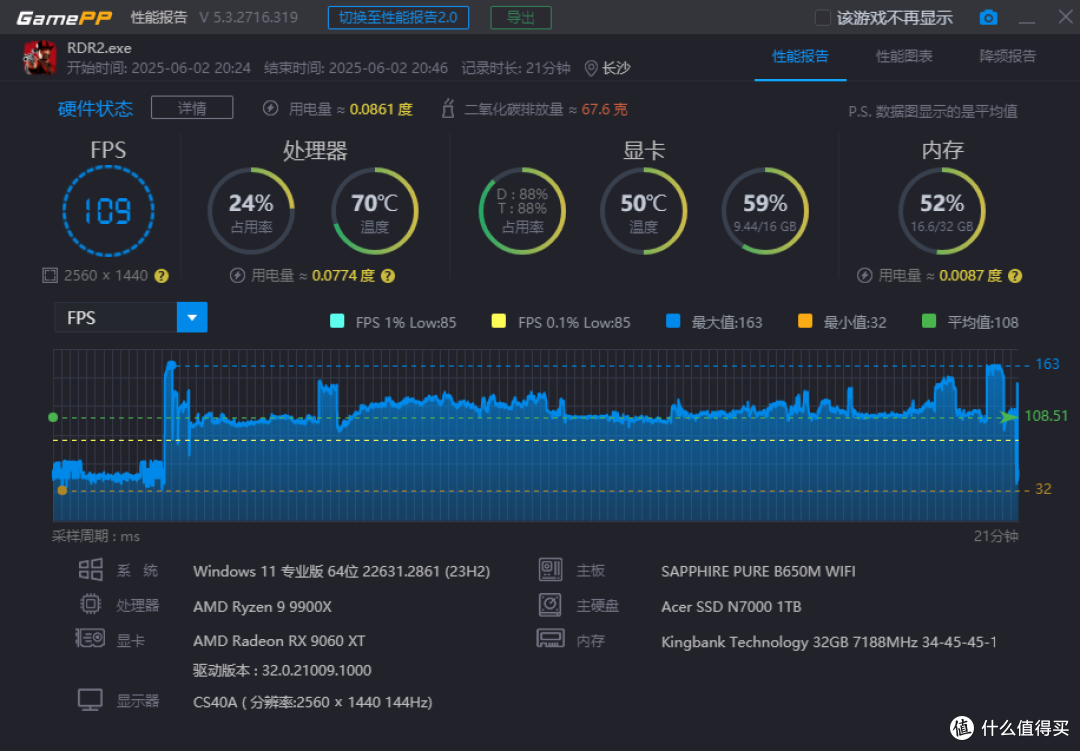Click the graphics card icon in hardware list
Viewport: 1080px width, 751px height.
pos(90,638)
